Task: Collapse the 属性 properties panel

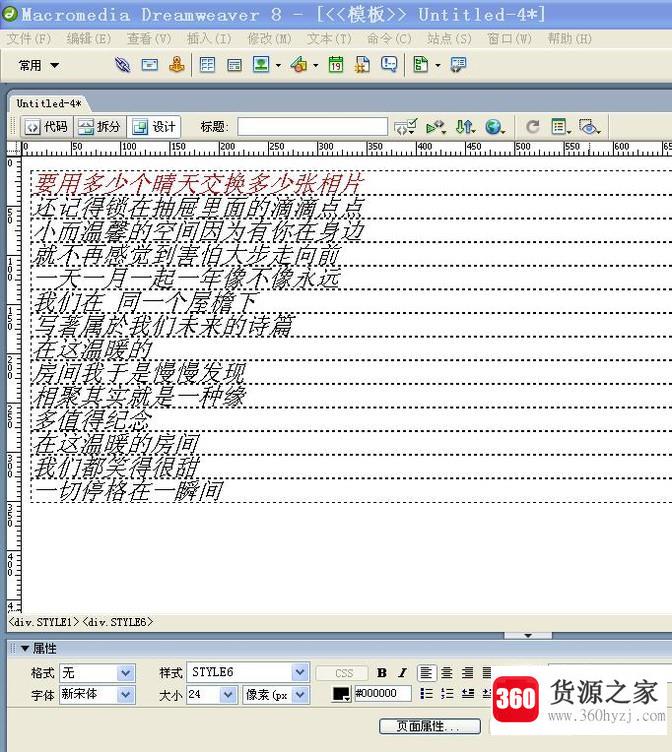Action: pyautogui.click(x=25, y=648)
